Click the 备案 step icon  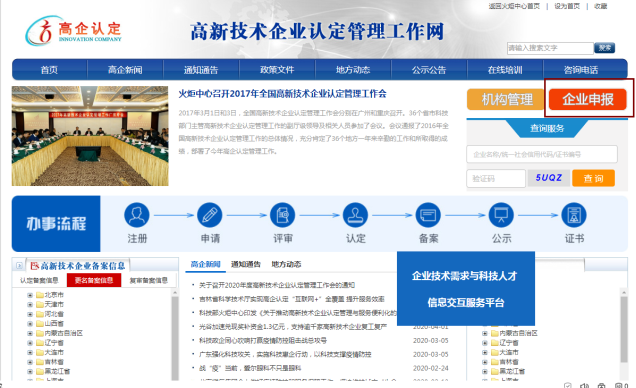(428, 215)
